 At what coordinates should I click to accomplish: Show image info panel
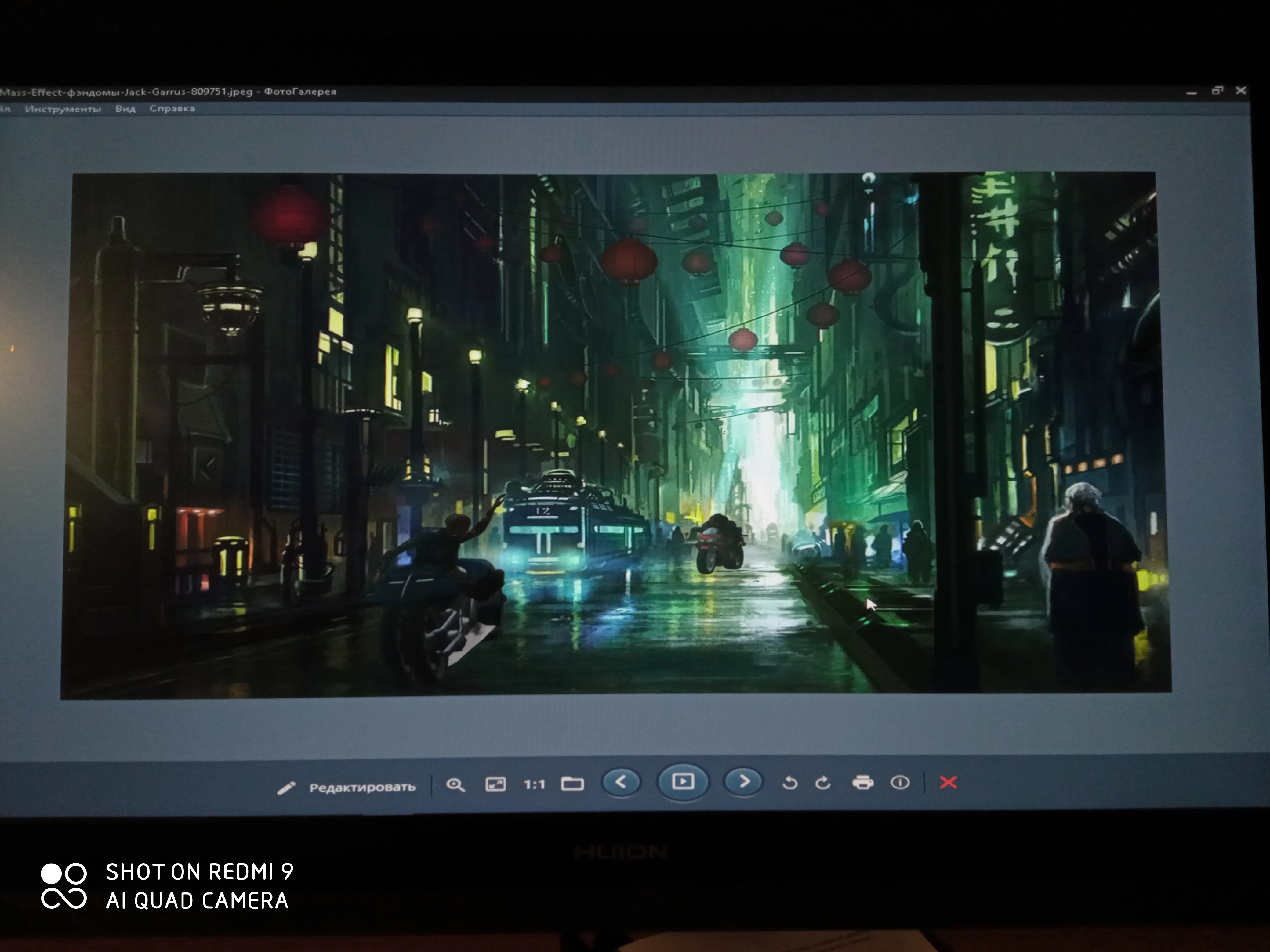click(900, 782)
